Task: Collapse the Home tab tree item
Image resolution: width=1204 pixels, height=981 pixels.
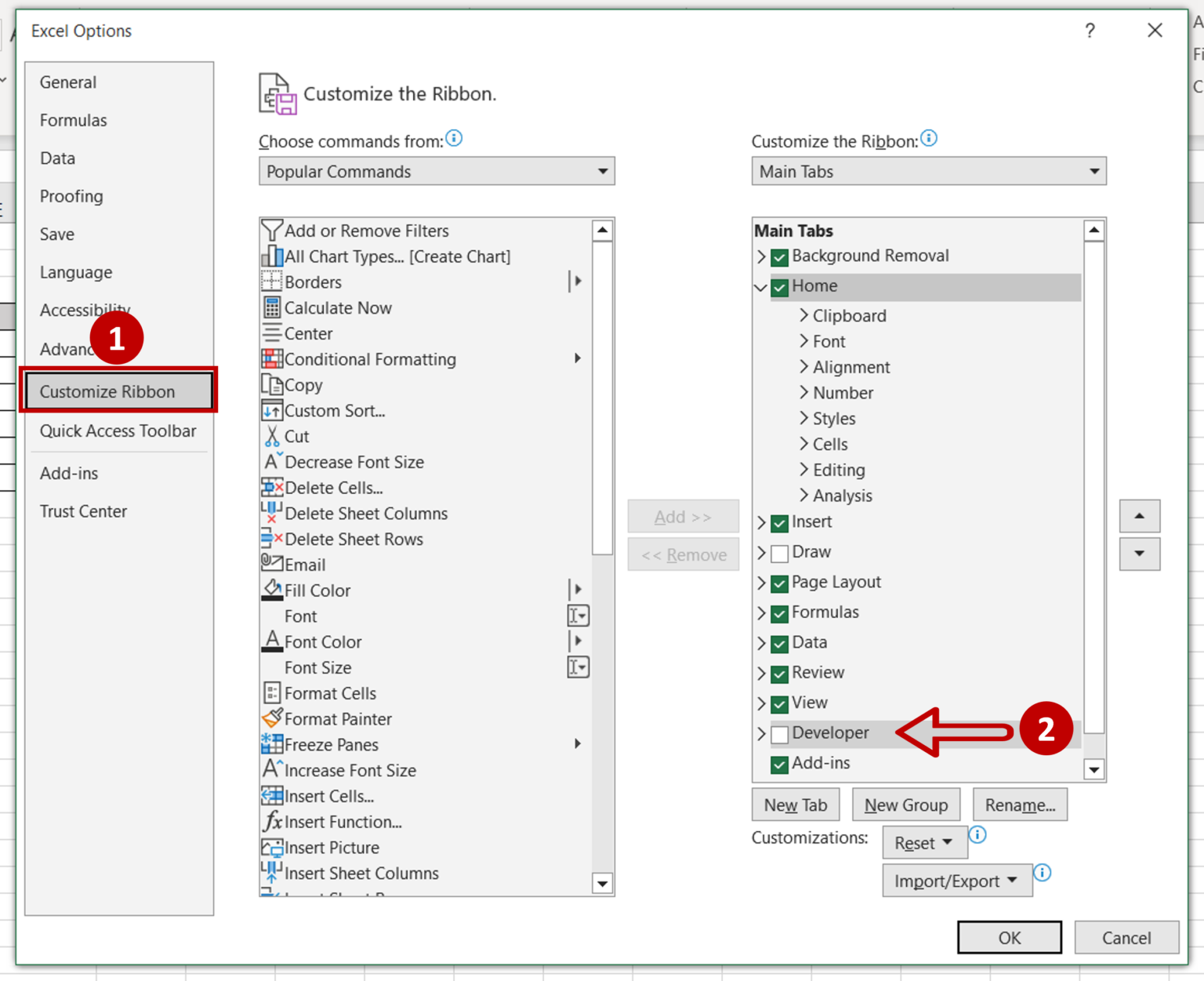Action: [x=760, y=287]
